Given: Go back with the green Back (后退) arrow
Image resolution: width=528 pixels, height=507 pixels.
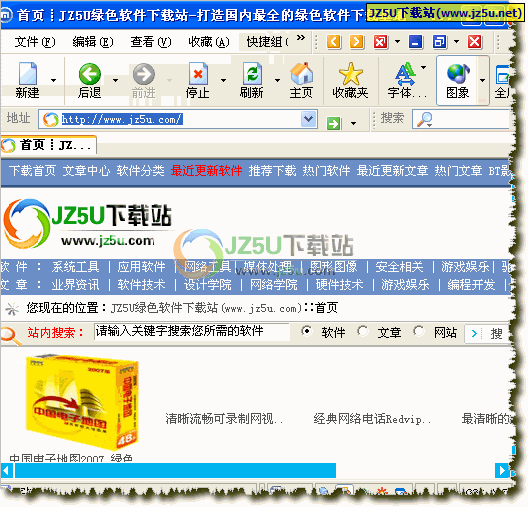Looking at the screenshot, I should point(90,74).
